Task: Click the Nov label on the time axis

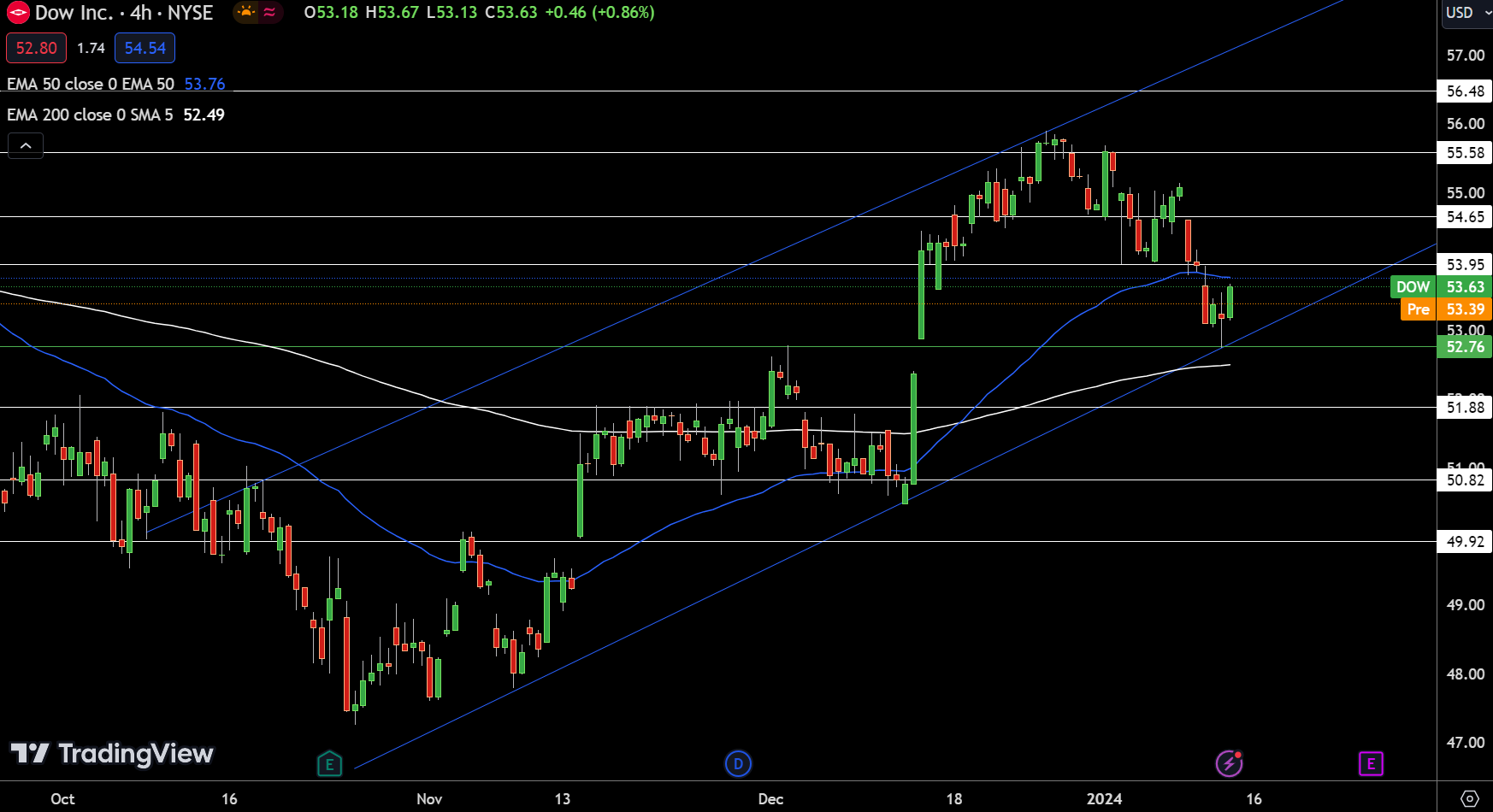Action: pyautogui.click(x=429, y=798)
